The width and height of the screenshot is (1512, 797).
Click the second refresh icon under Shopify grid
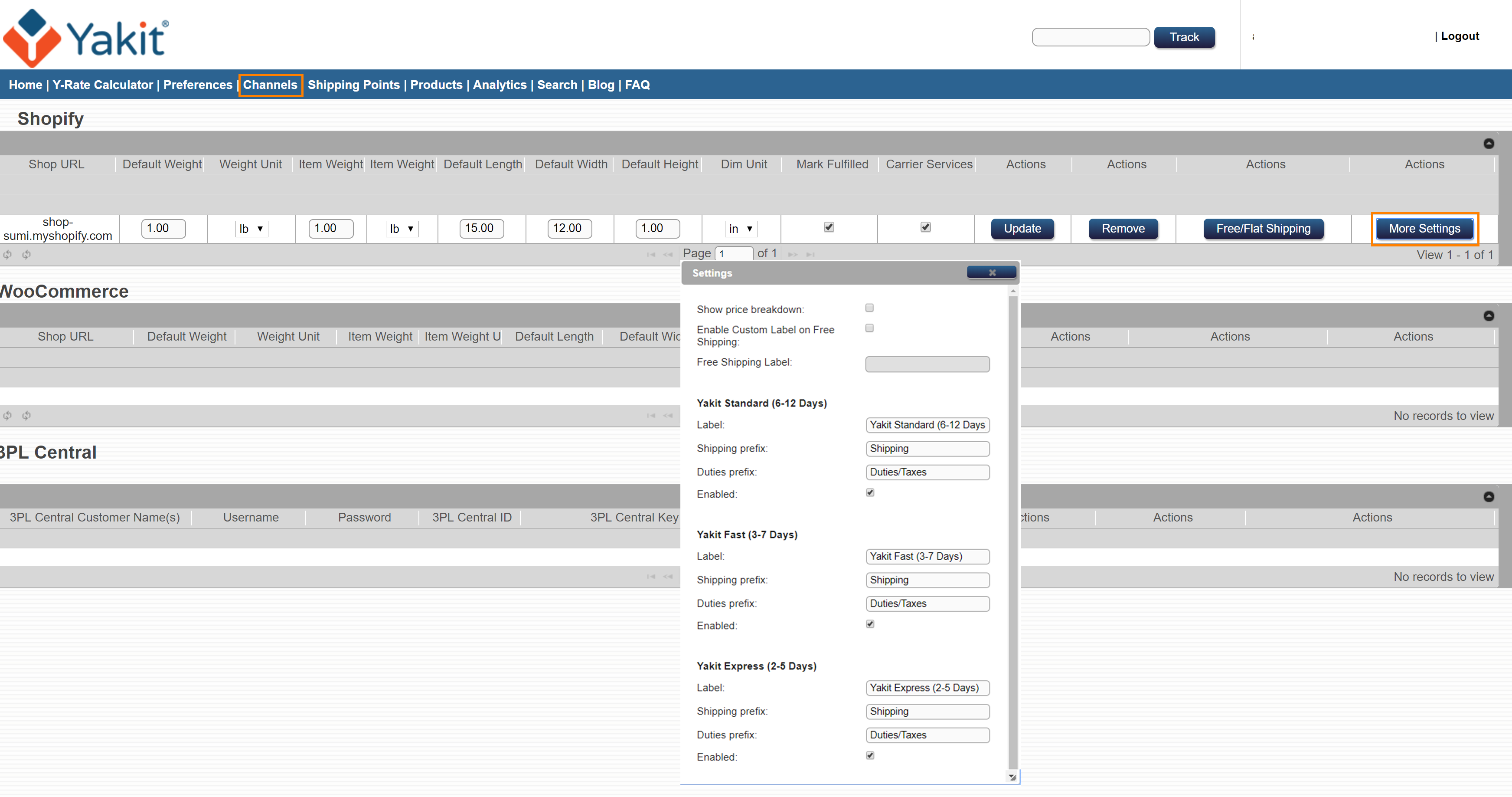(26, 254)
